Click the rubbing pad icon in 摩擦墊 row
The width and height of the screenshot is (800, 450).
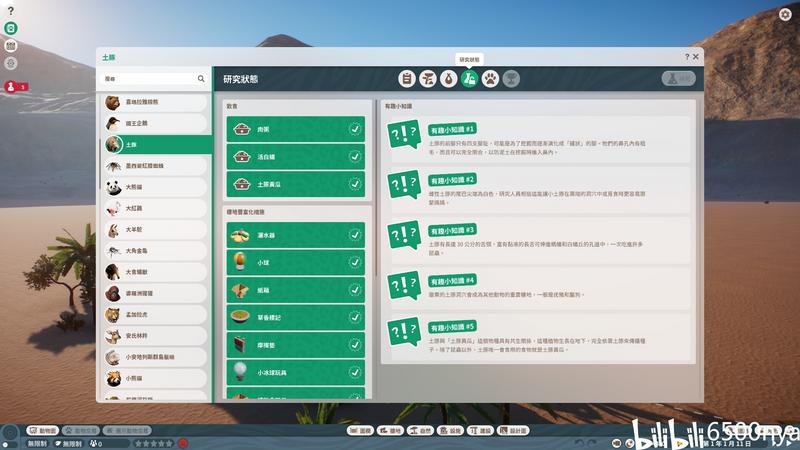click(x=240, y=345)
